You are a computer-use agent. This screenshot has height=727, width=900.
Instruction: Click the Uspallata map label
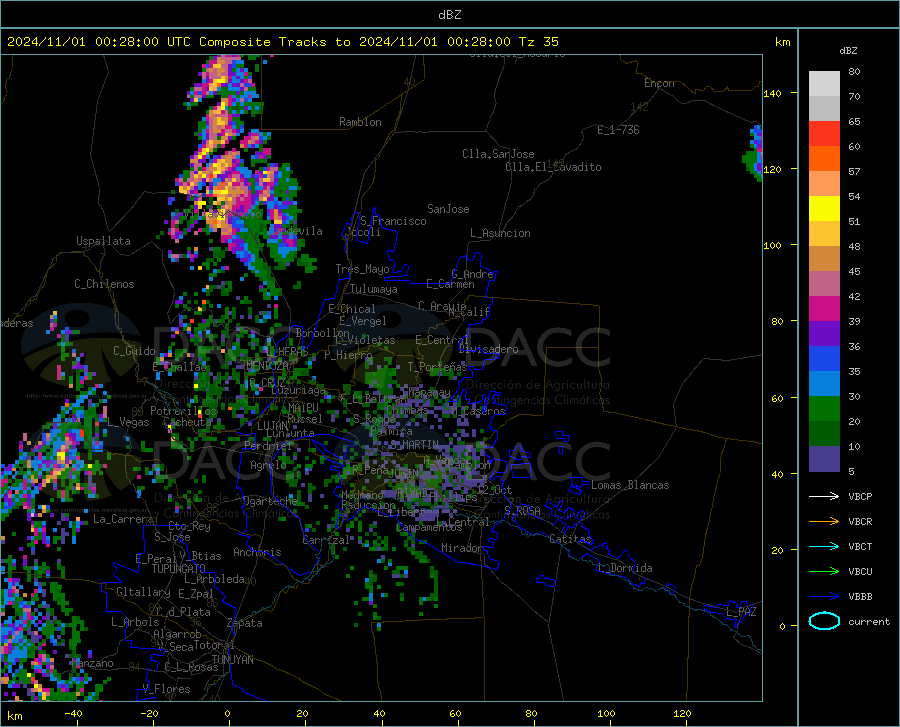(x=103, y=241)
